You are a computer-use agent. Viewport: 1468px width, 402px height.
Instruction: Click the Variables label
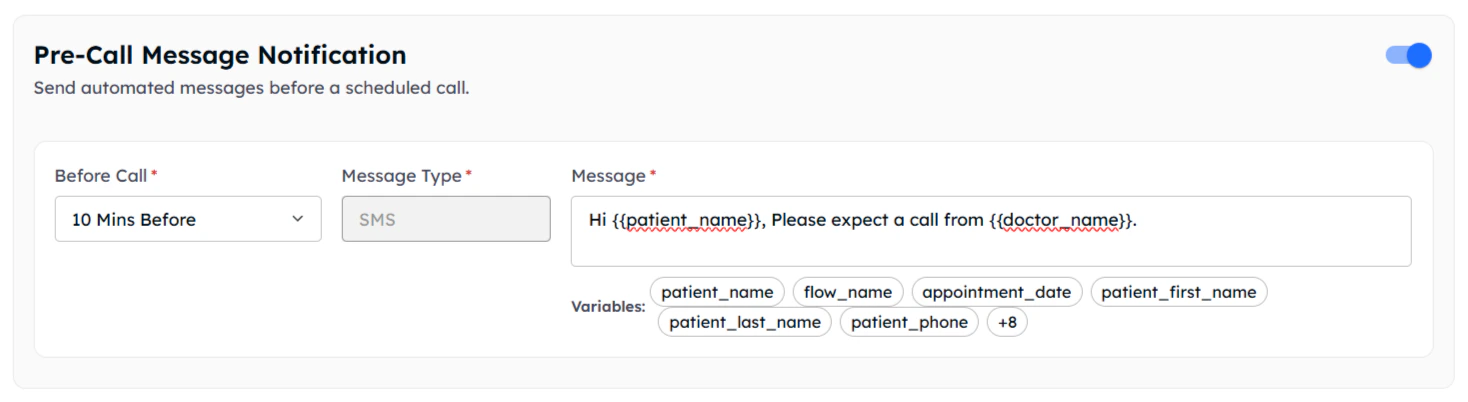[608, 307]
